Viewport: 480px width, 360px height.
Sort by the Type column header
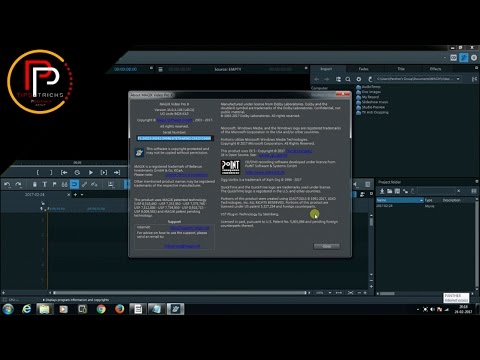click(432, 200)
